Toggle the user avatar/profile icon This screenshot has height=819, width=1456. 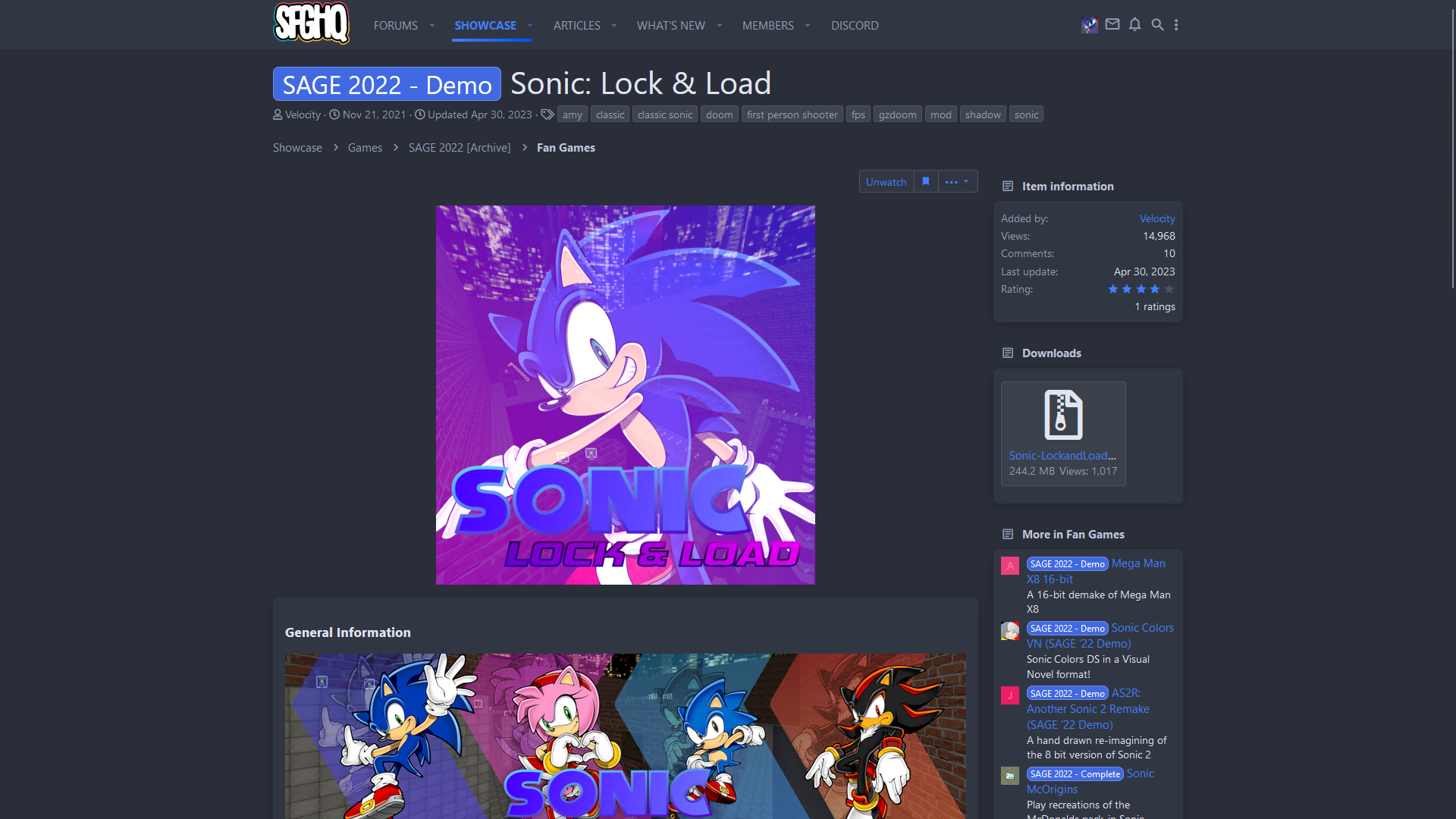[x=1089, y=25]
